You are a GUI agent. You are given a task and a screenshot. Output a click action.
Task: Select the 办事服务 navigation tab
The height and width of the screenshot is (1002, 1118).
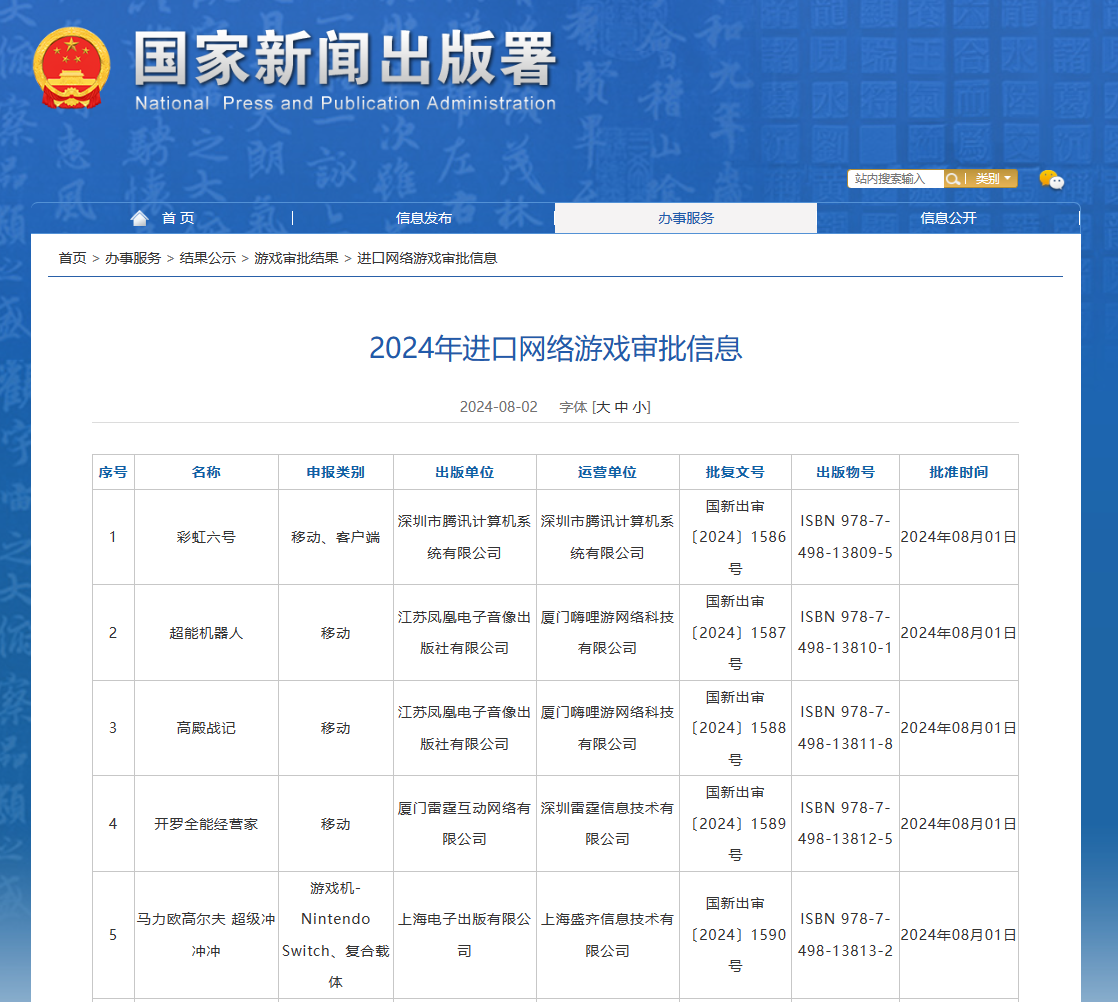pos(686,218)
